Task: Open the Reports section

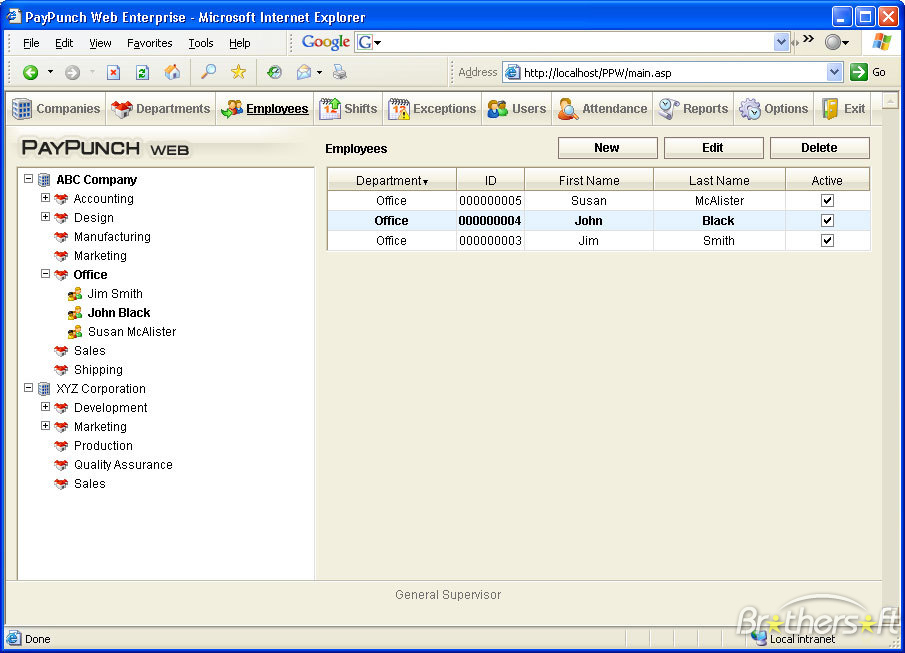Action: pyautogui.click(x=693, y=109)
